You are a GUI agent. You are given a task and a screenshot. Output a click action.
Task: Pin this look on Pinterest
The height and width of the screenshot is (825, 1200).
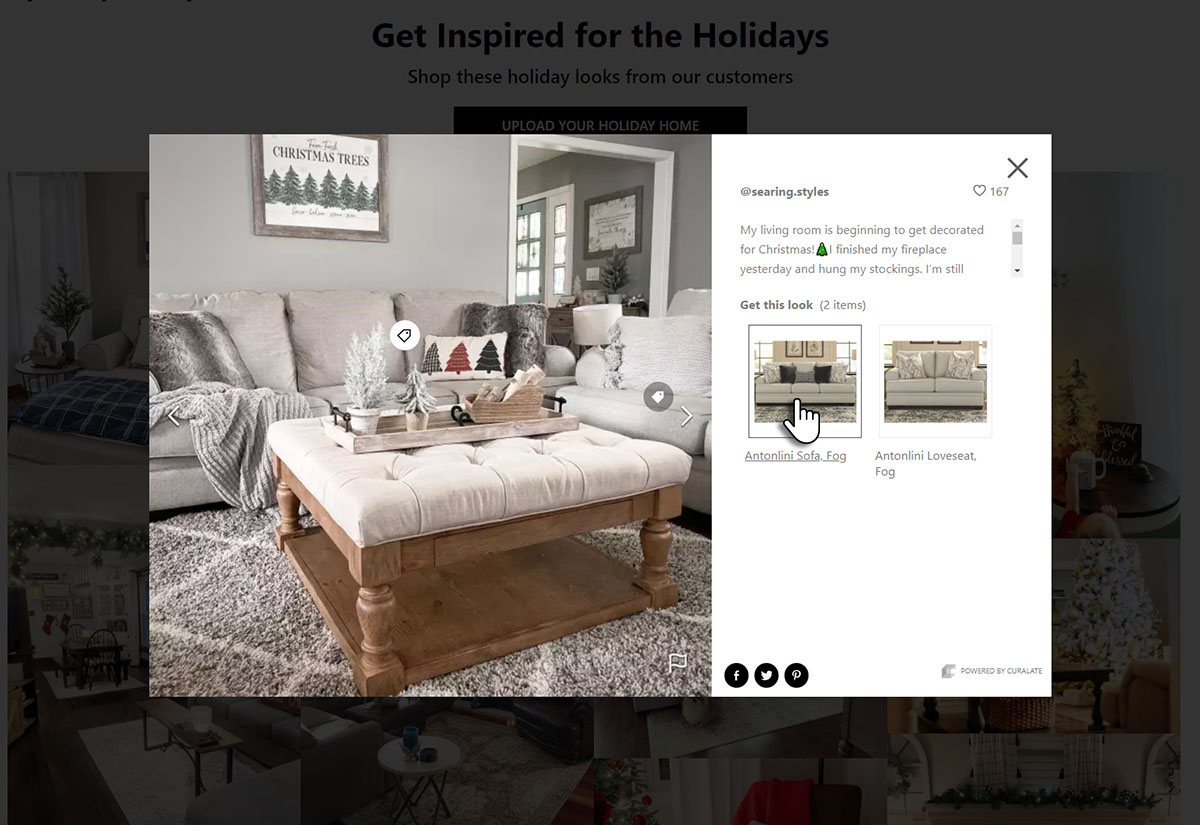coord(796,676)
